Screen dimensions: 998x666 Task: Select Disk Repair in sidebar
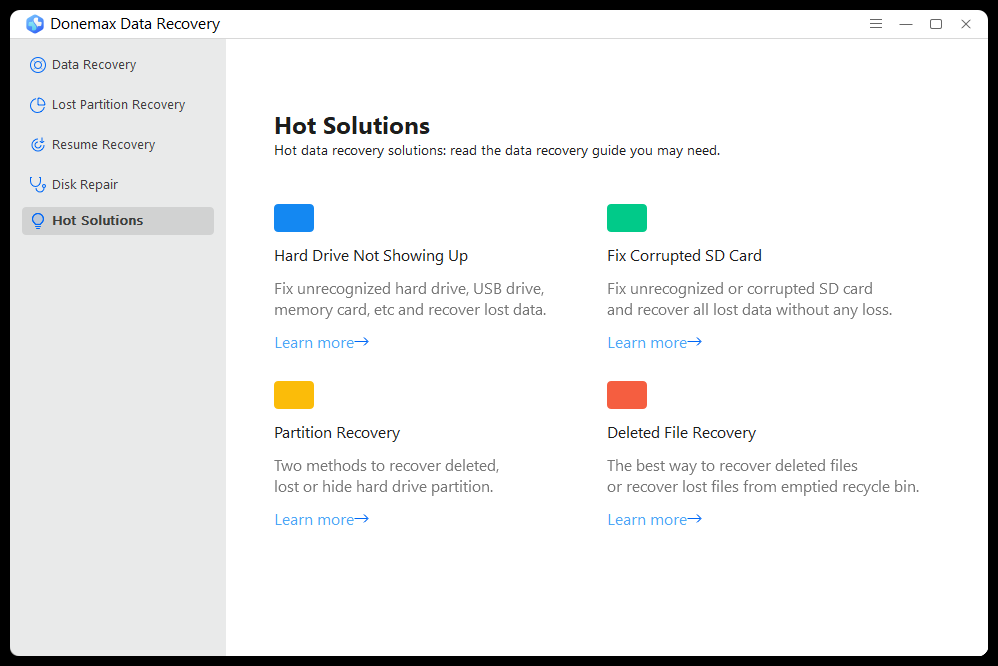[118, 185]
